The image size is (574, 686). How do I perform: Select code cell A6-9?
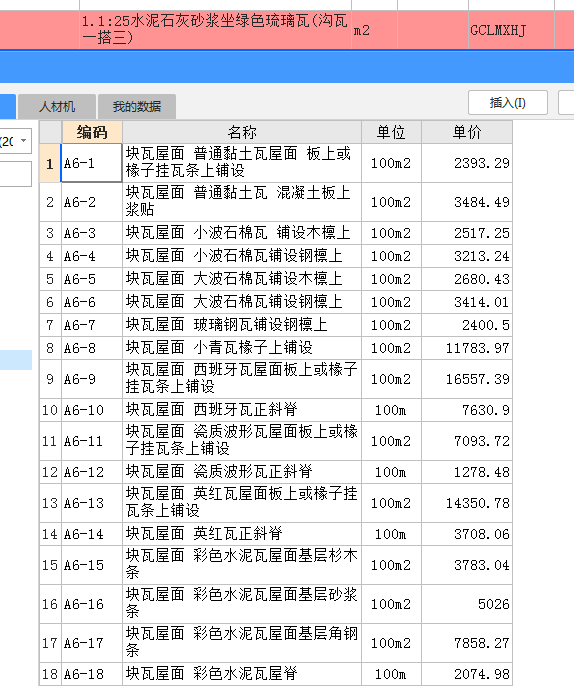click(x=91, y=379)
